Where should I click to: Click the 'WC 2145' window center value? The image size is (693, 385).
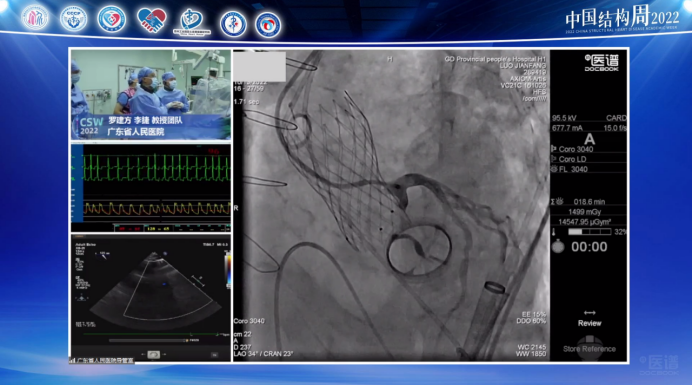[x=532, y=347]
